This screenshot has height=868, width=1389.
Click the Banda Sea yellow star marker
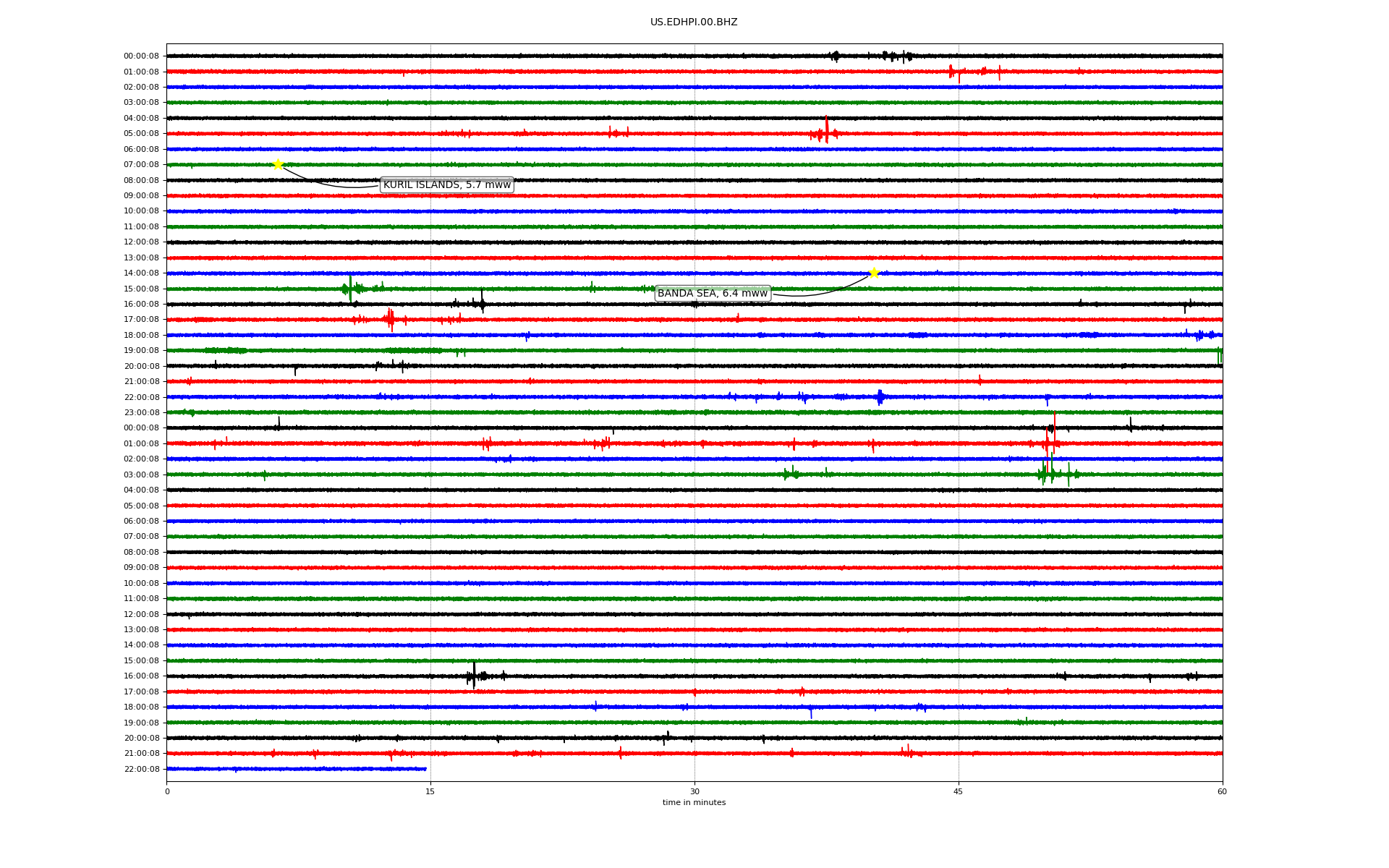(874, 273)
